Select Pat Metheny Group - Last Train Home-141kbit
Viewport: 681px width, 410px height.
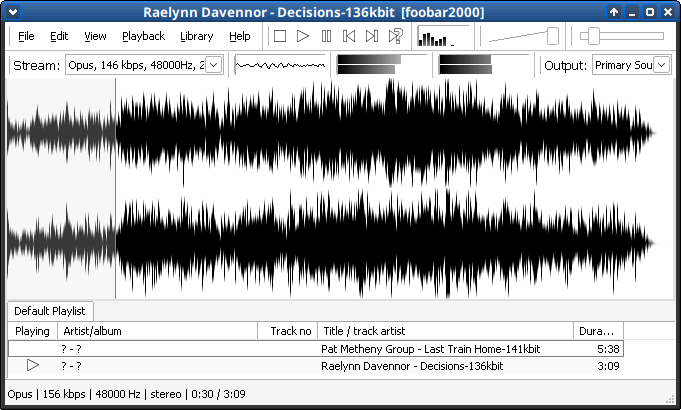(x=316, y=349)
